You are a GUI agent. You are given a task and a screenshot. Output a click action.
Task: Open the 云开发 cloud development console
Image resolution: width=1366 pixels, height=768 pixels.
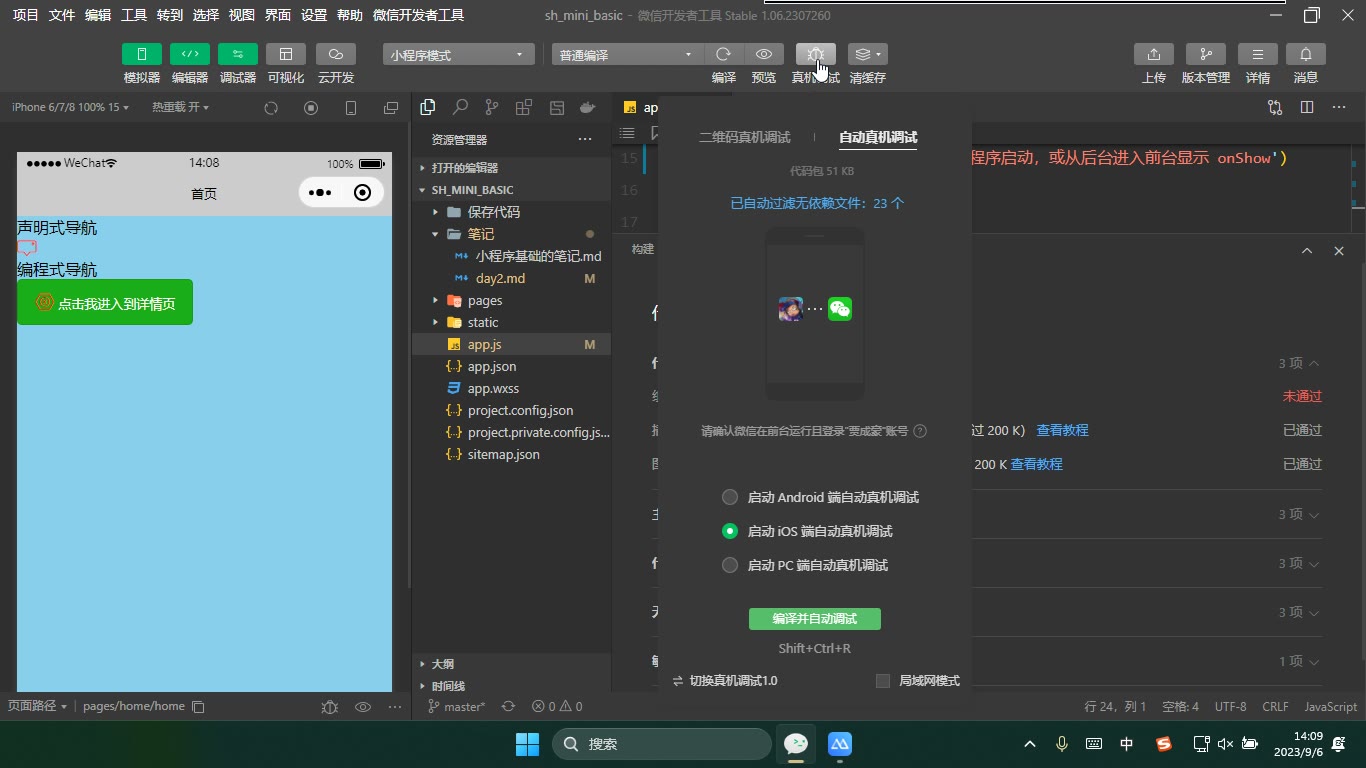[336, 54]
